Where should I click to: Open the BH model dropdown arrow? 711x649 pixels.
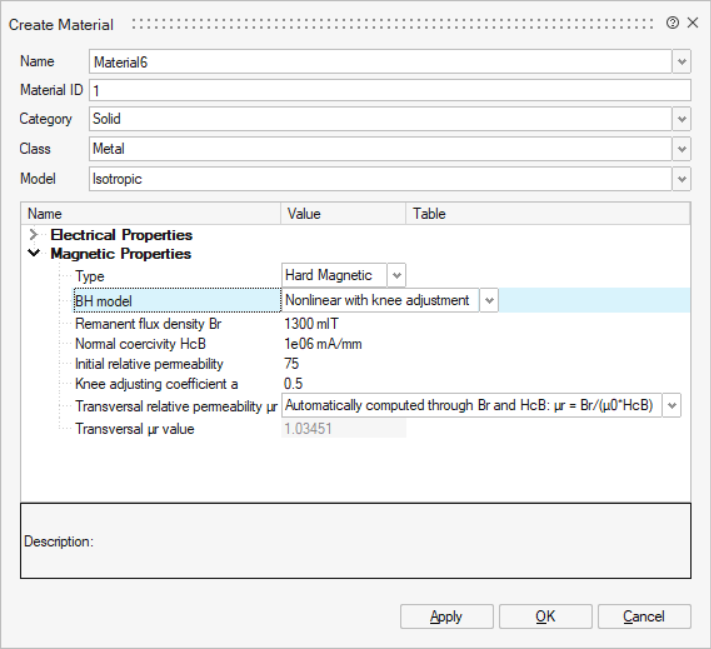[489, 300]
